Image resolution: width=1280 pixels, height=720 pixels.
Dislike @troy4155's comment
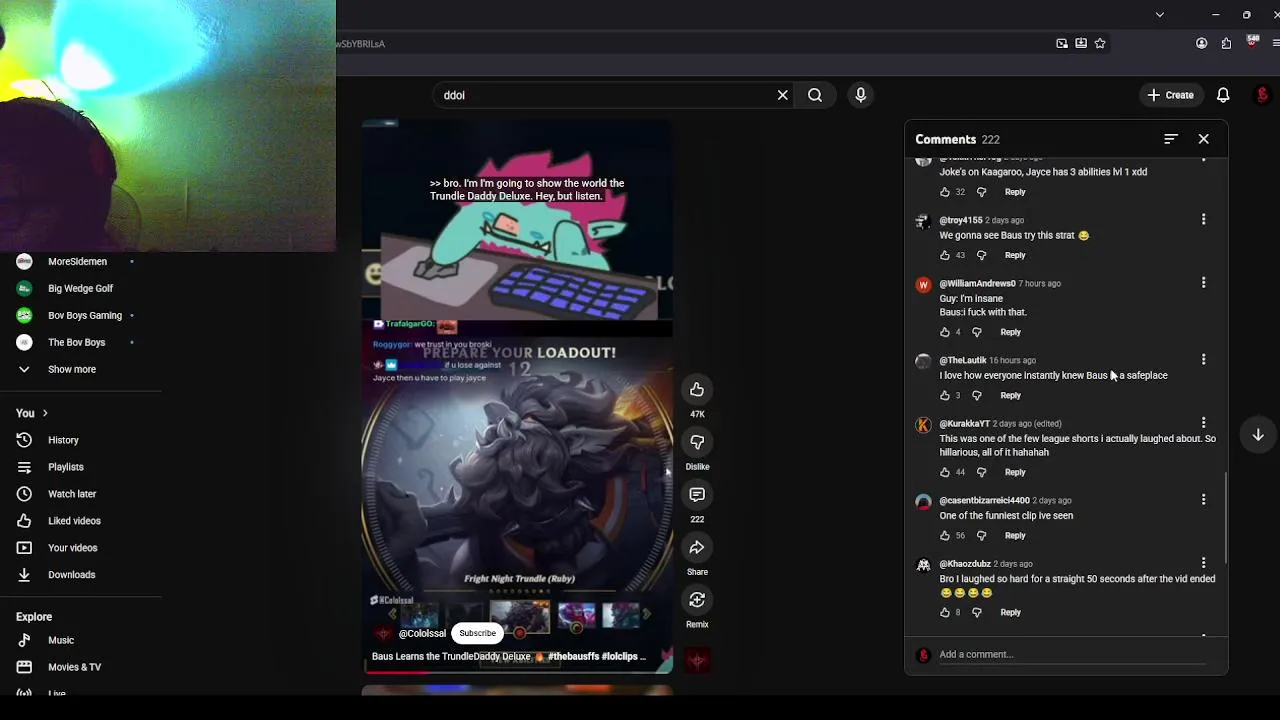click(981, 255)
